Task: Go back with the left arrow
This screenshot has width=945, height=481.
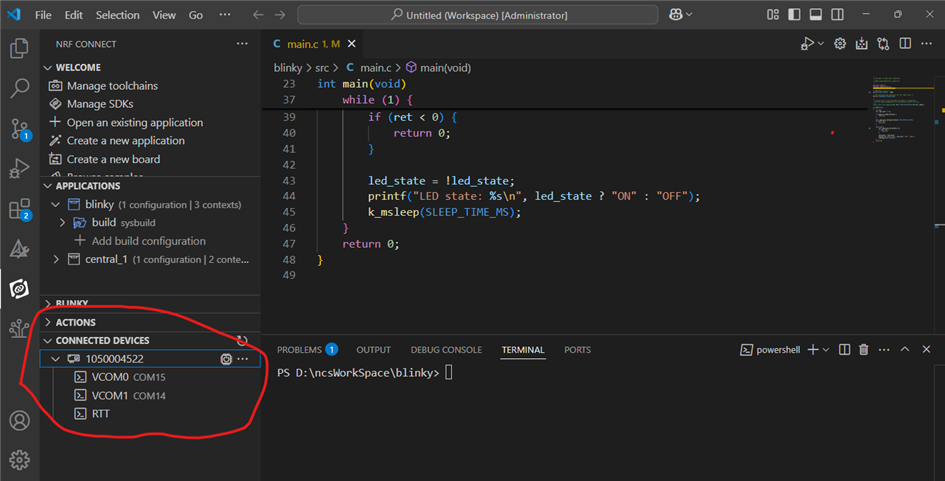Action: click(x=258, y=14)
